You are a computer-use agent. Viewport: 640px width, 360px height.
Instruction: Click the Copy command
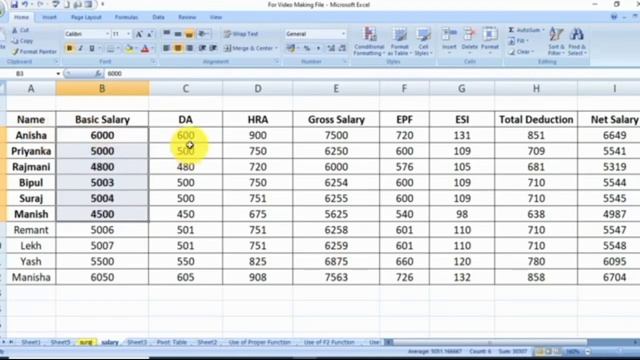tap(22, 41)
